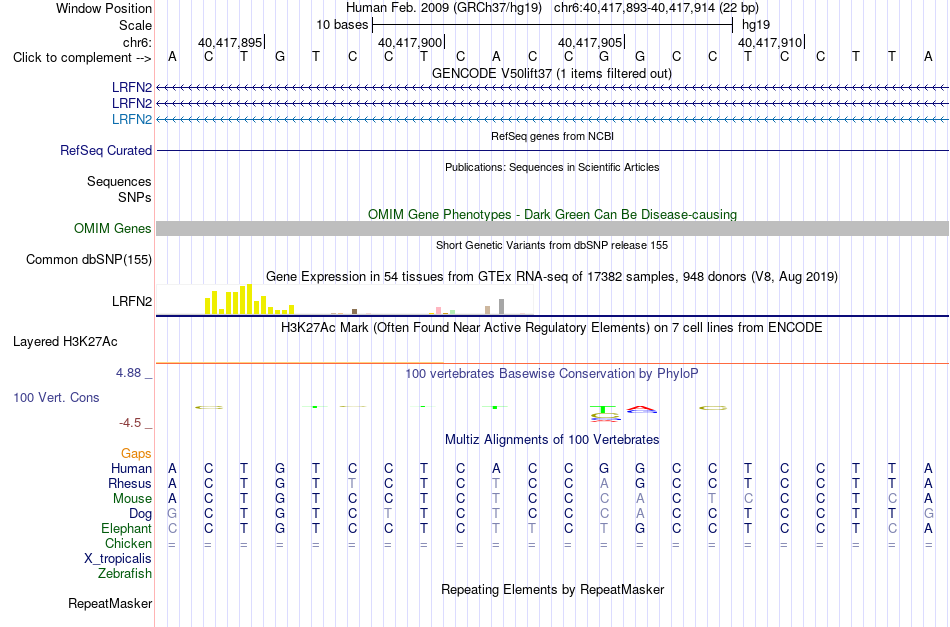Click the 'Click to complement -->' label

point(82,58)
